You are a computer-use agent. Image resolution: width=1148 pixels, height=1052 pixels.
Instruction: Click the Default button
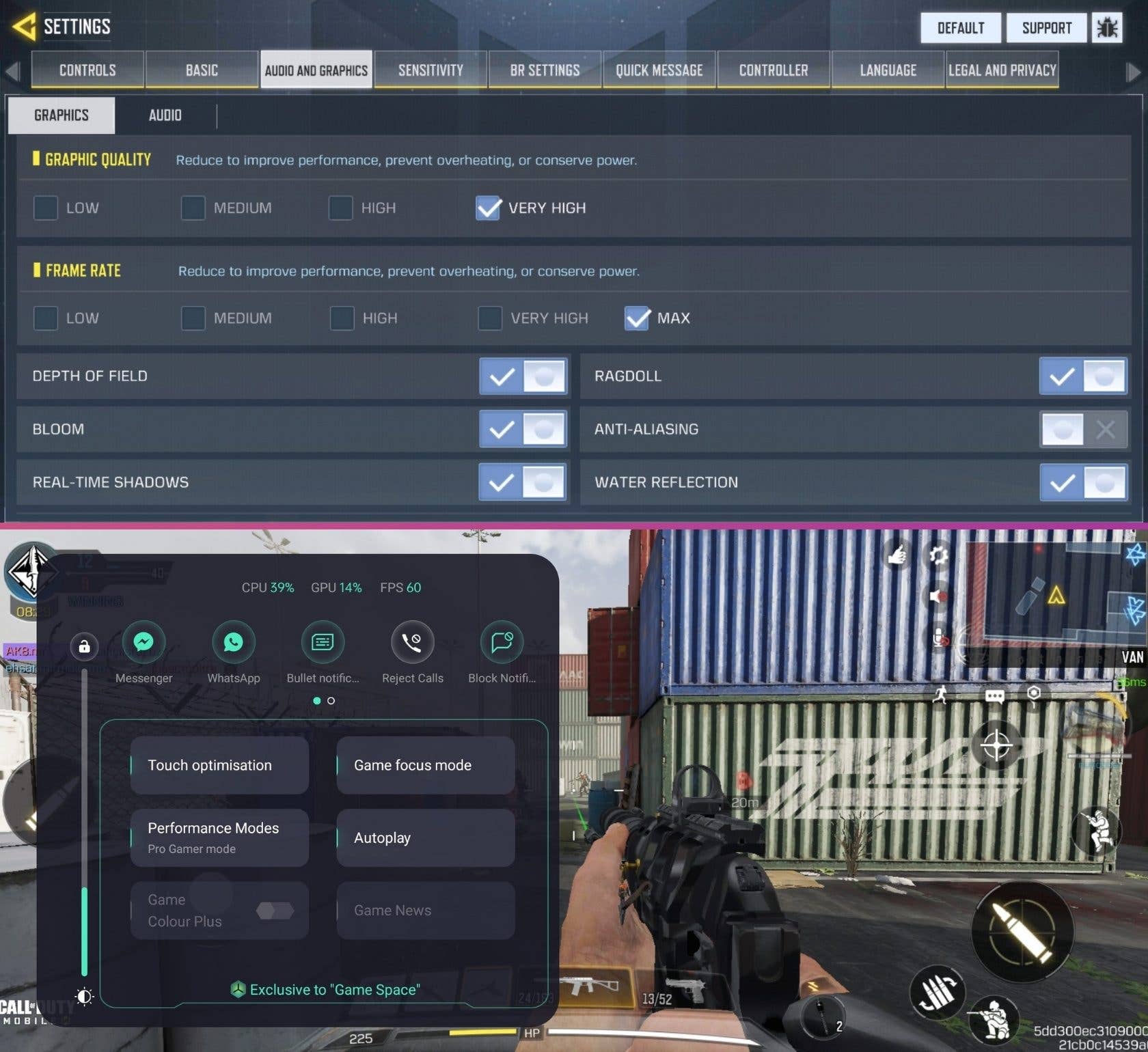click(960, 28)
